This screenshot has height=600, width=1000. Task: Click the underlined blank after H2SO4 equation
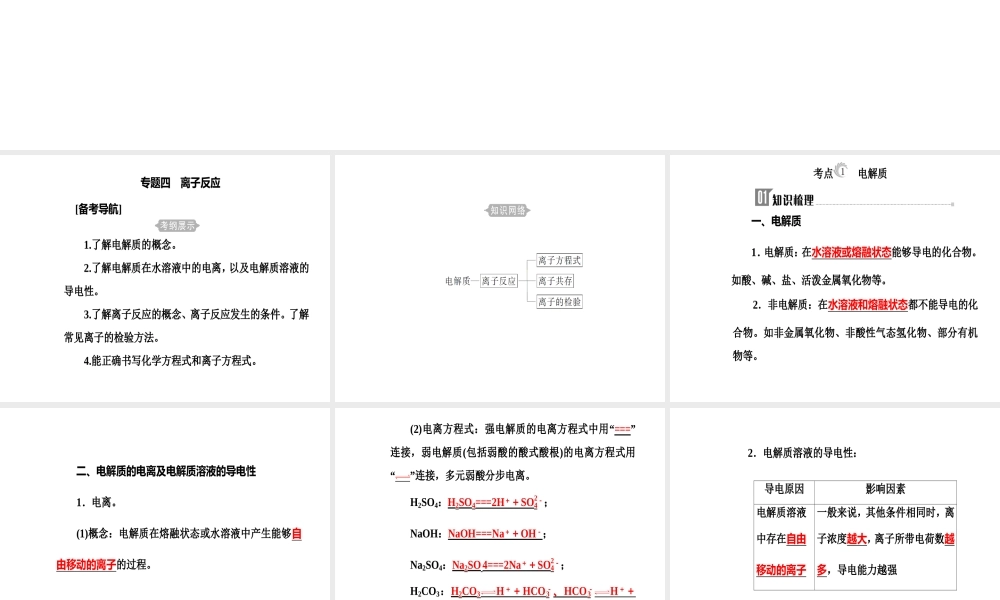[x=492, y=502]
